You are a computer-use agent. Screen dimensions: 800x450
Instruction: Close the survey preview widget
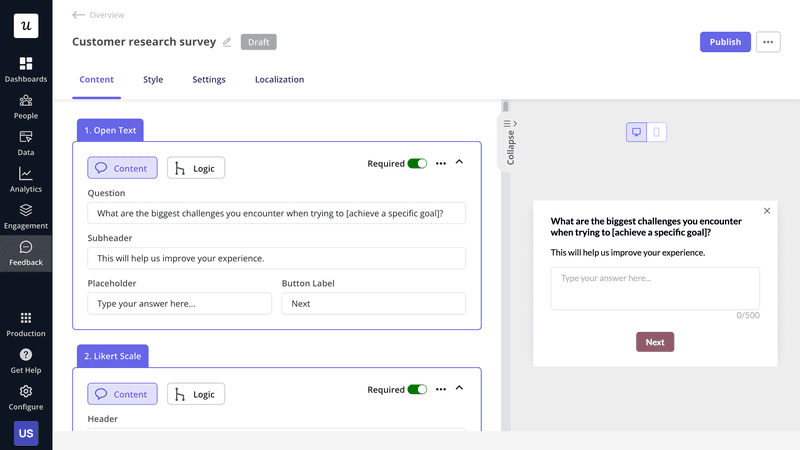(767, 211)
